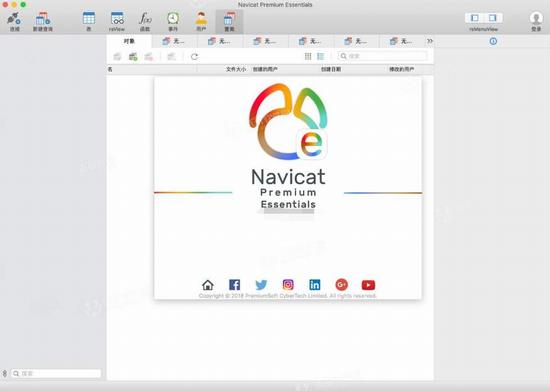This screenshot has width=550, height=391.
Task: Focus the object search field
Action: (383, 56)
